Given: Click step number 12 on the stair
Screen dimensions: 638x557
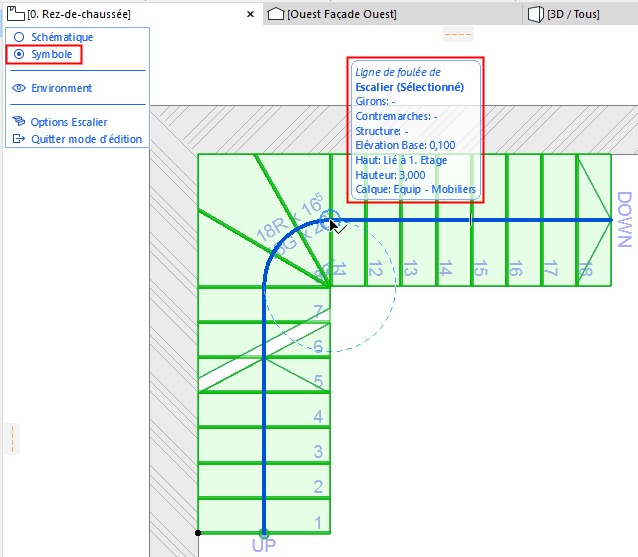Looking at the screenshot, I should 375,269.
